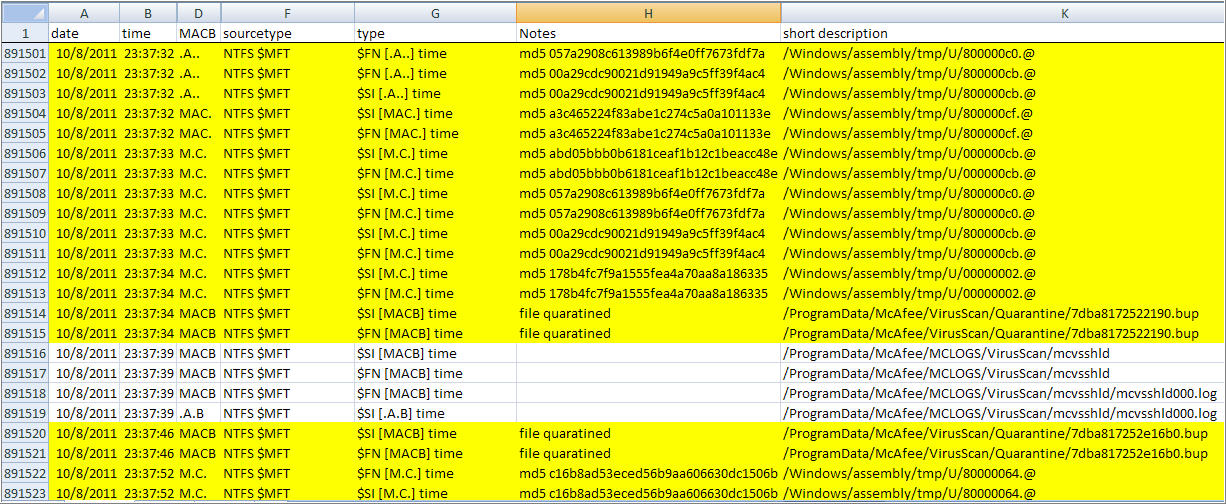1226x504 pixels.
Task: Click the "time" header cell
Action: [x=148, y=33]
